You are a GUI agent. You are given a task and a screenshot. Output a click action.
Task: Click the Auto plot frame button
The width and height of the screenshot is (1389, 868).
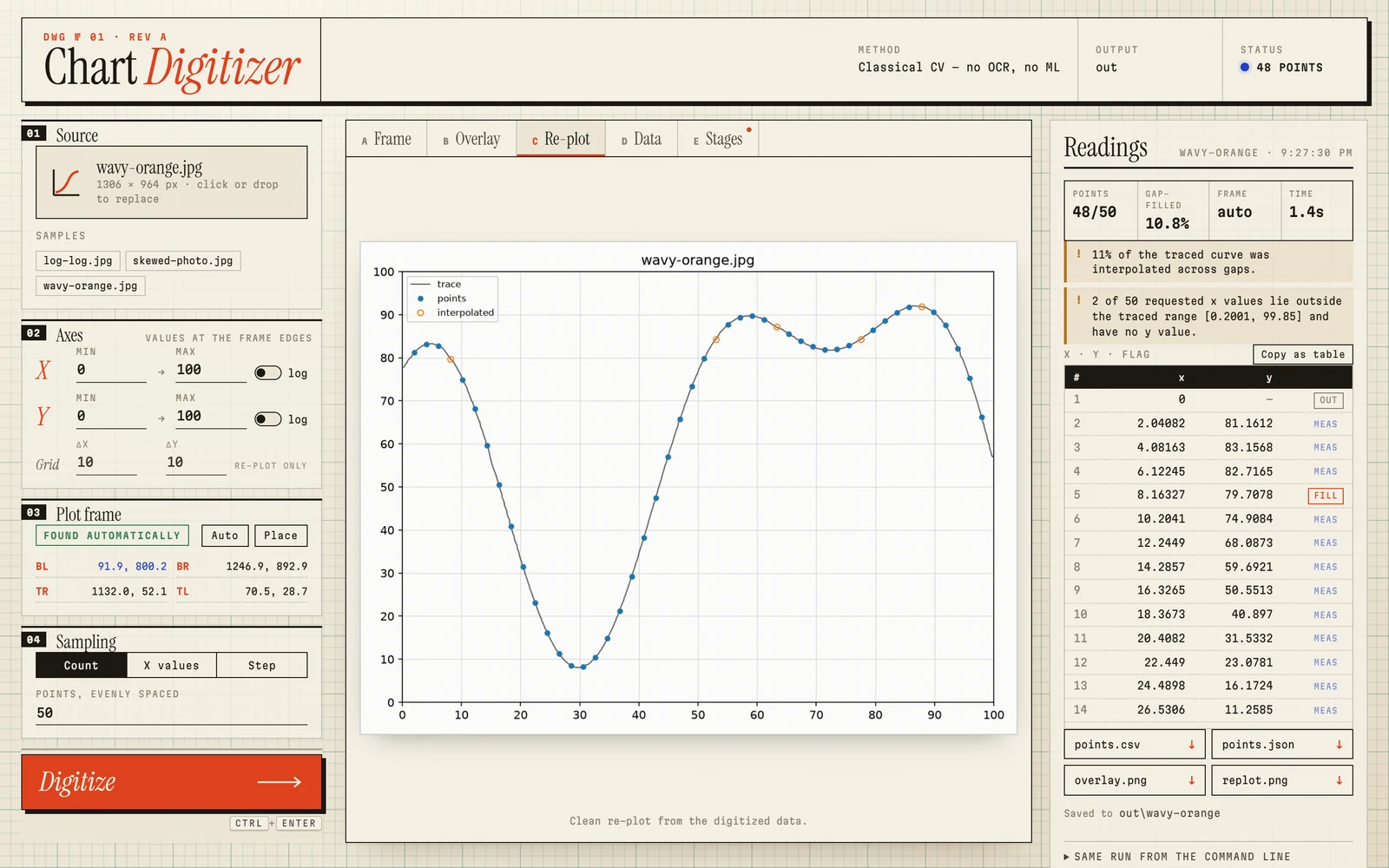(225, 536)
